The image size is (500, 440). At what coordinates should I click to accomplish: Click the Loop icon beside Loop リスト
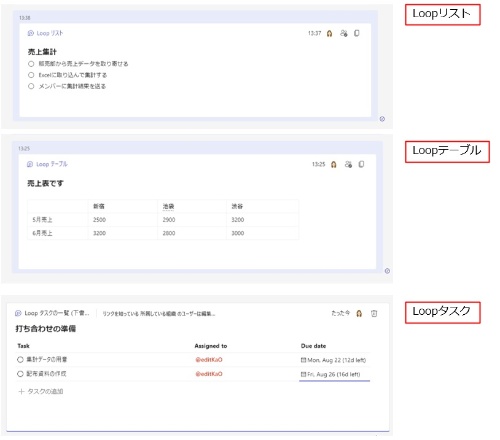pyautogui.click(x=31, y=33)
